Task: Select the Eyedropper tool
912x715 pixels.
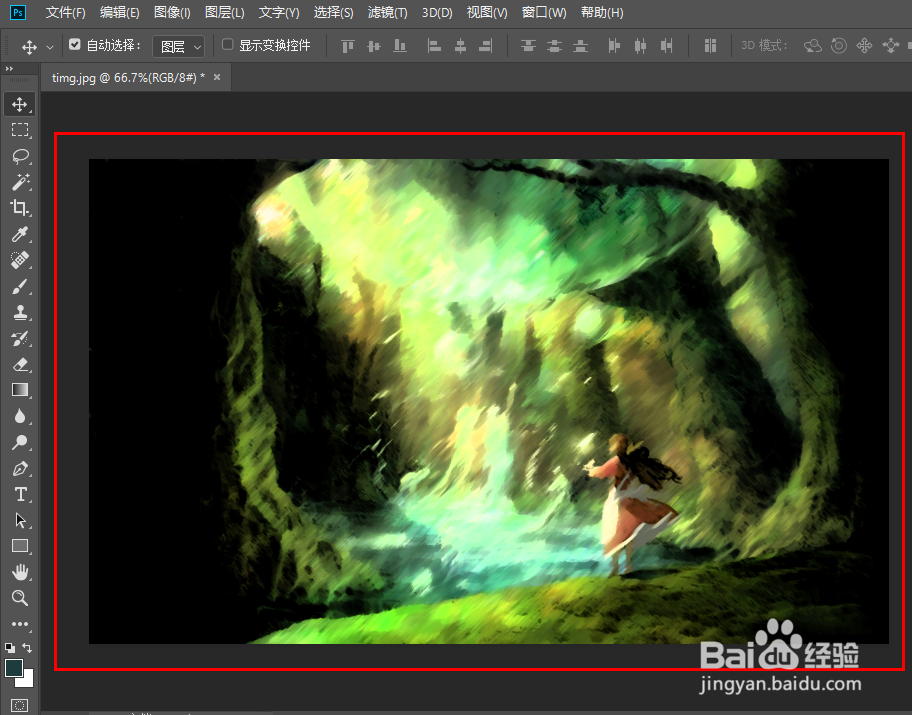Action: click(x=20, y=234)
